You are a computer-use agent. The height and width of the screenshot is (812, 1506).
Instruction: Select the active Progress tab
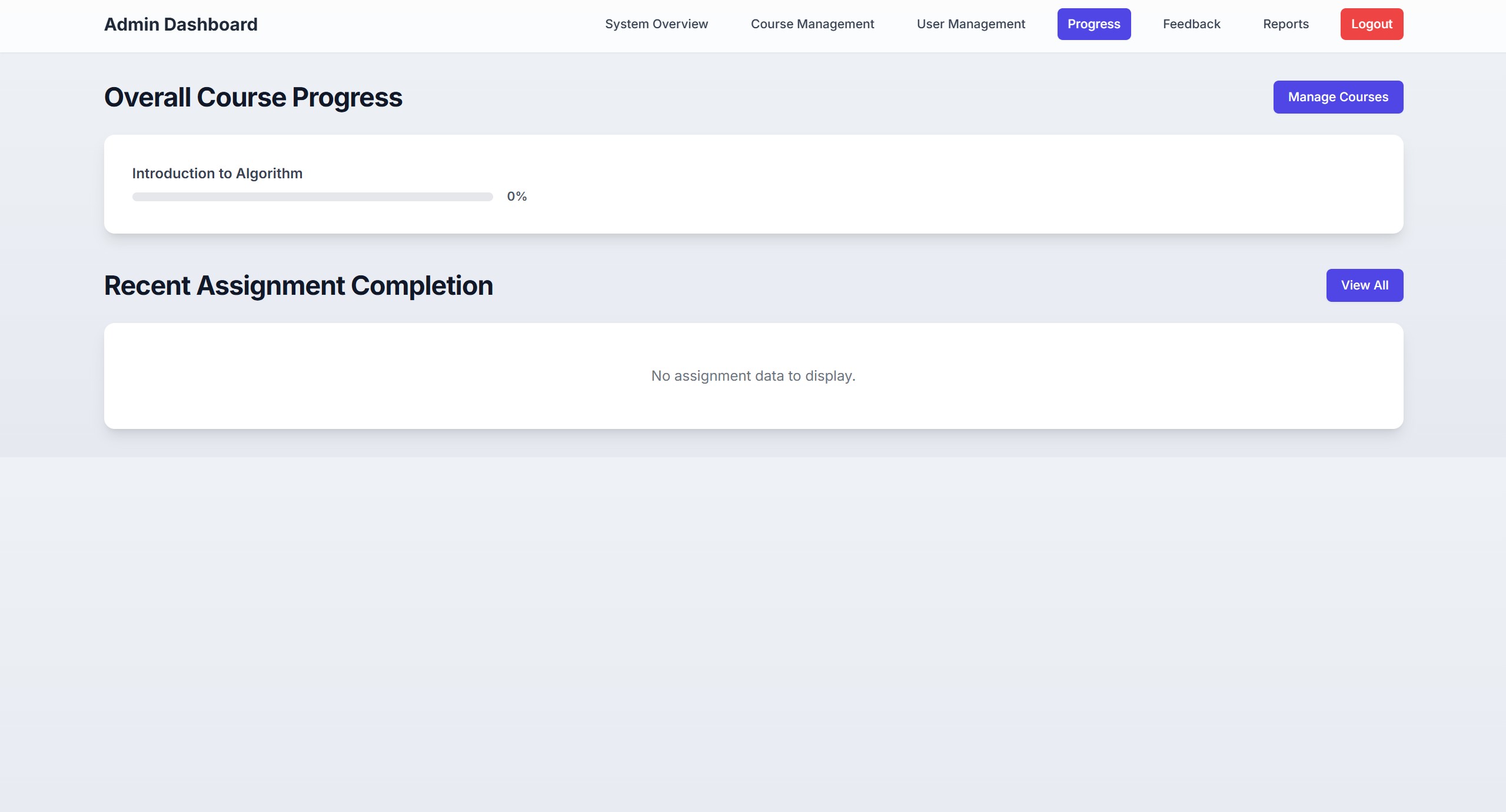[1093, 24]
